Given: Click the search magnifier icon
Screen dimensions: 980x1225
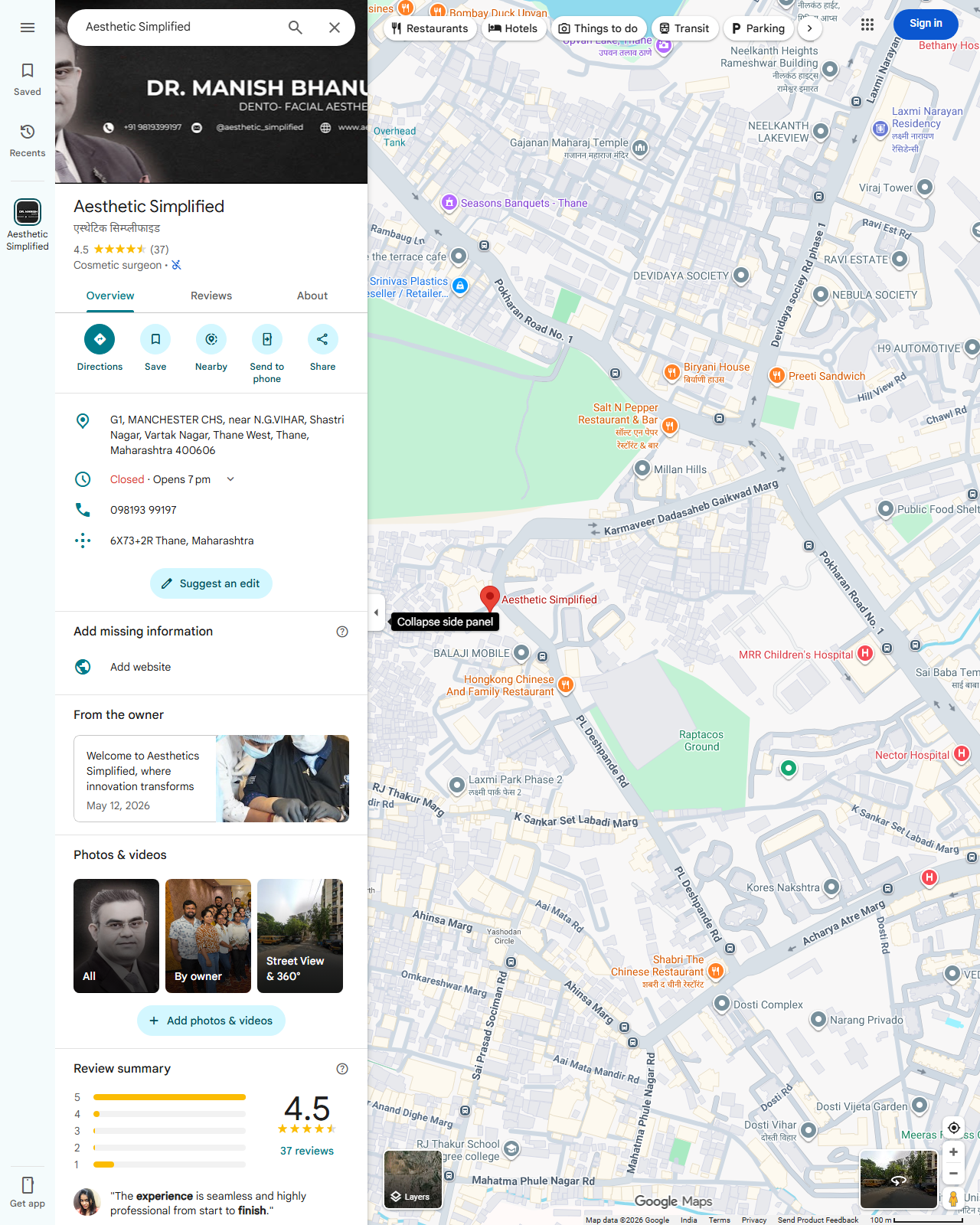Looking at the screenshot, I should [x=296, y=28].
